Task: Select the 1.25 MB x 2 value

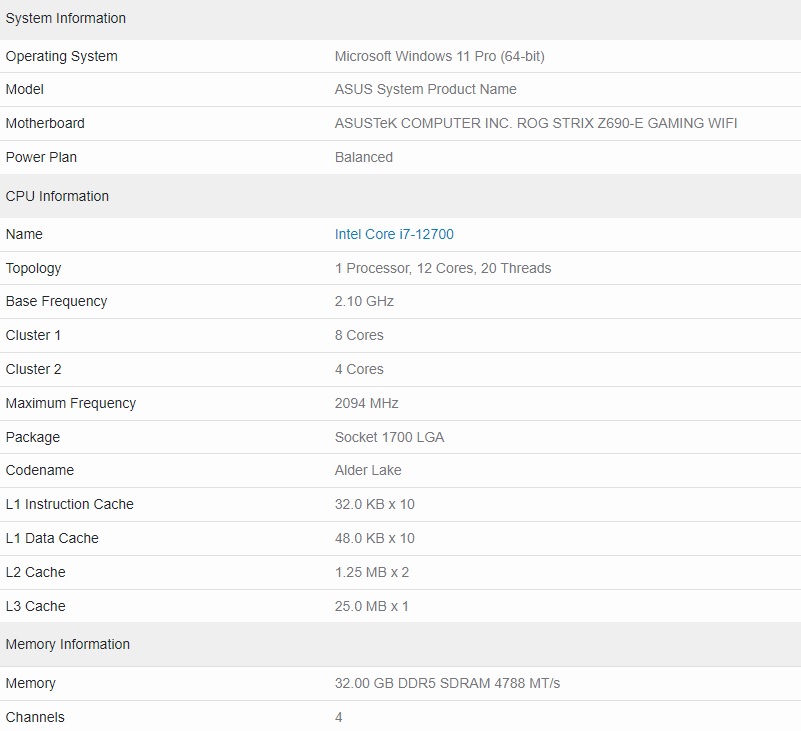Action: (372, 572)
